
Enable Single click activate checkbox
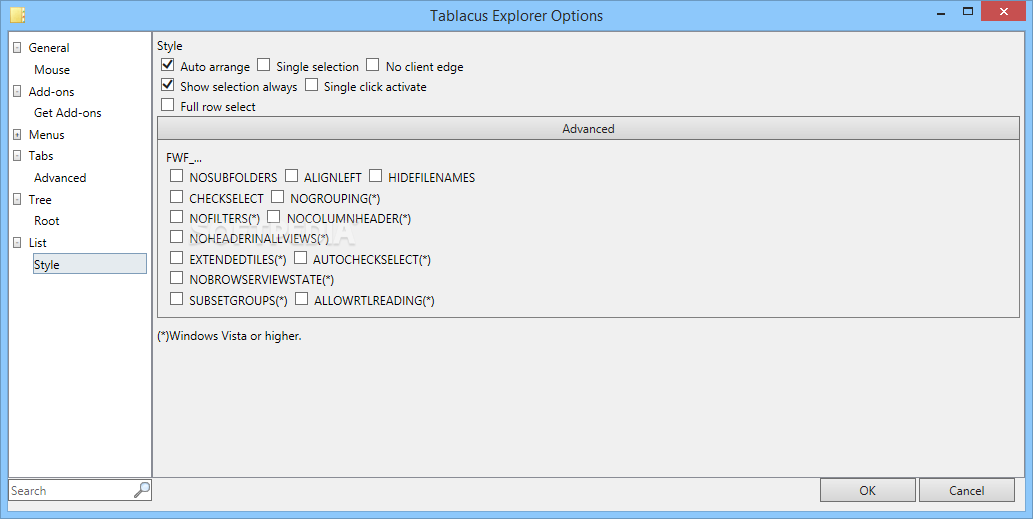[x=312, y=85]
